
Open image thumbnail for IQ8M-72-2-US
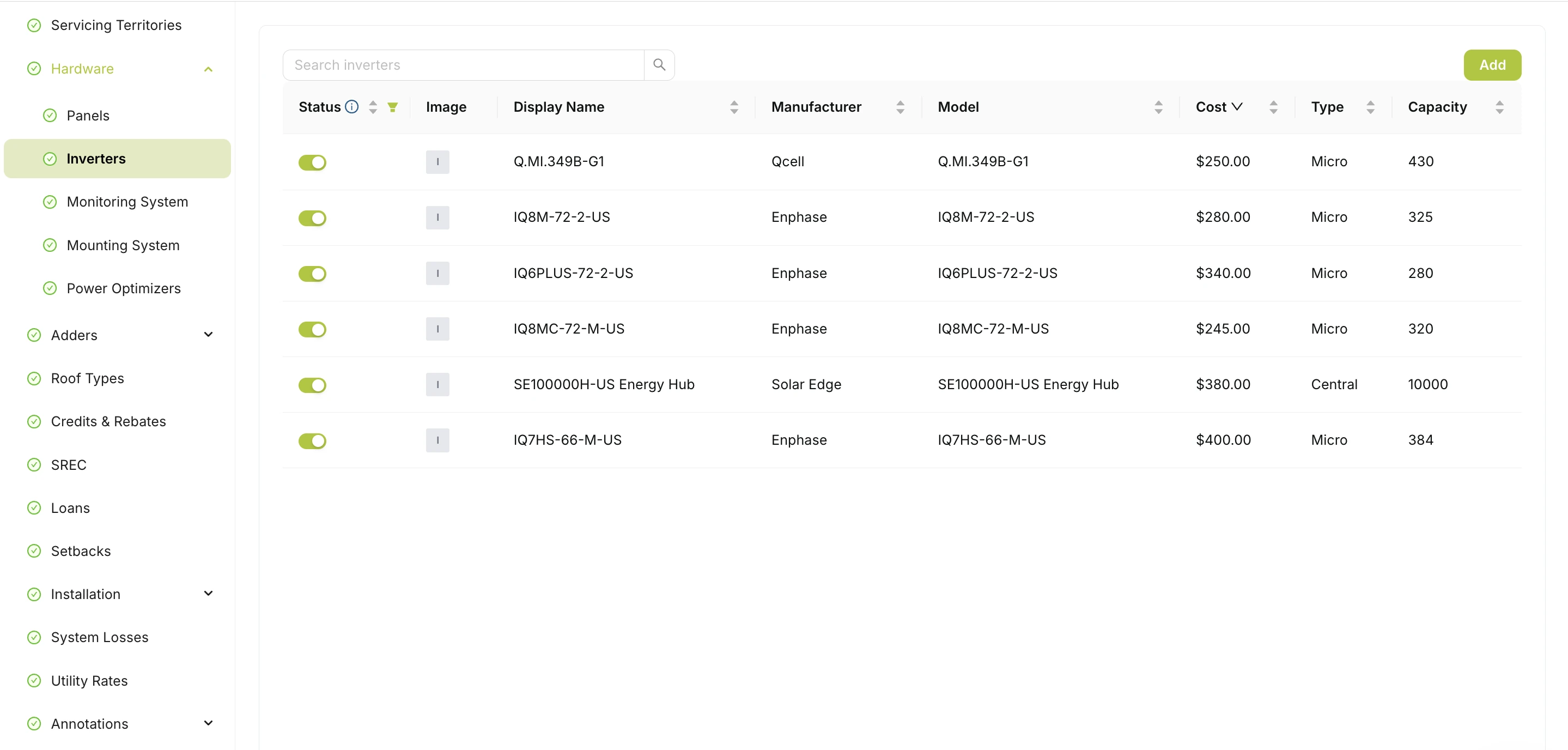click(437, 217)
